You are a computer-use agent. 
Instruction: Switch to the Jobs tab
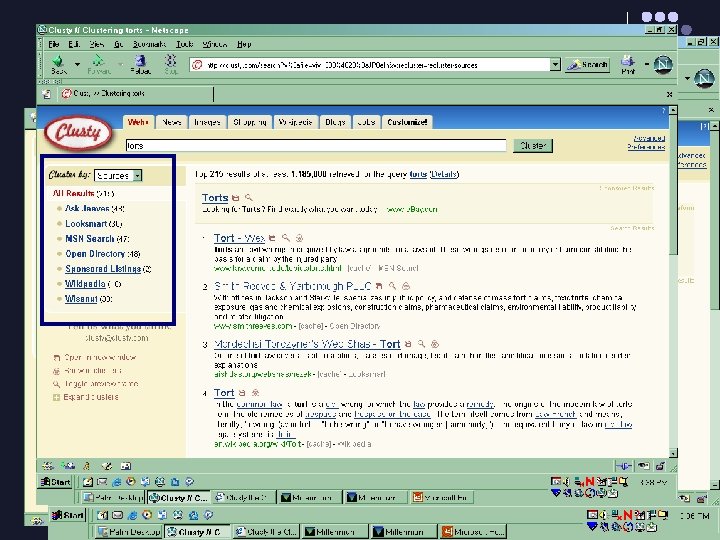[366, 122]
